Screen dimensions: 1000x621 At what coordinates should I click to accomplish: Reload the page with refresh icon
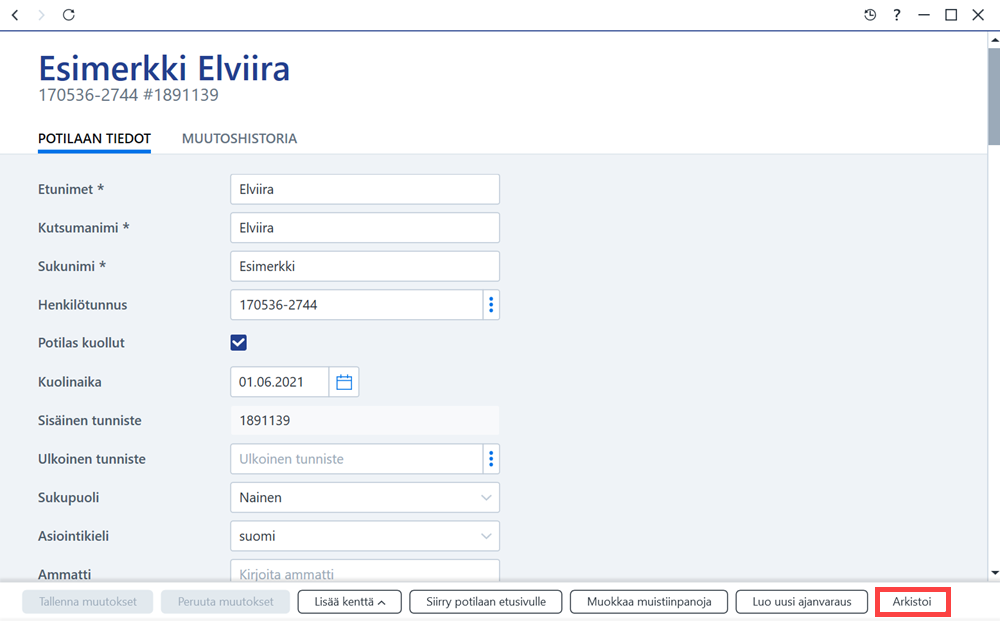[69, 15]
